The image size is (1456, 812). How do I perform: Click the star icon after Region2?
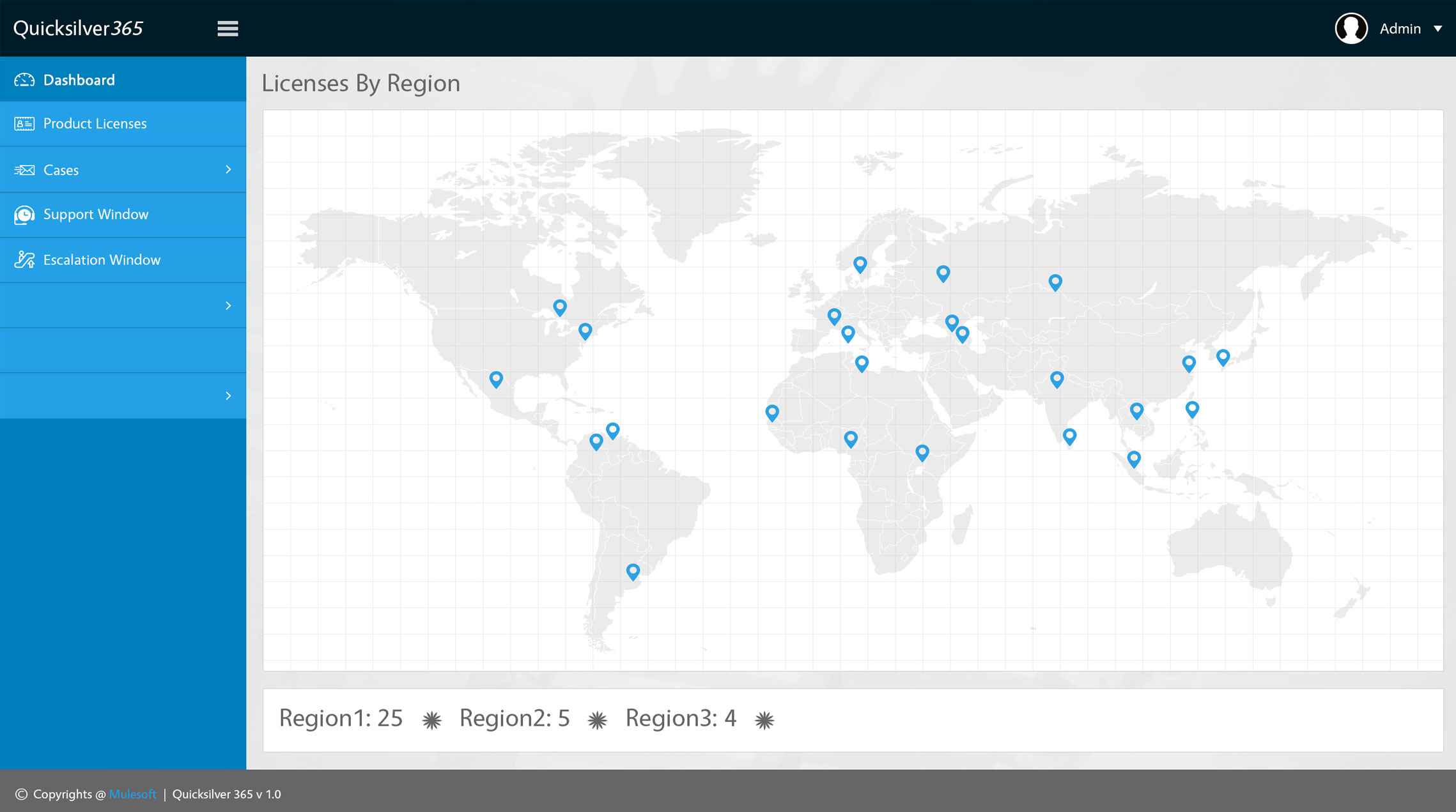597,721
